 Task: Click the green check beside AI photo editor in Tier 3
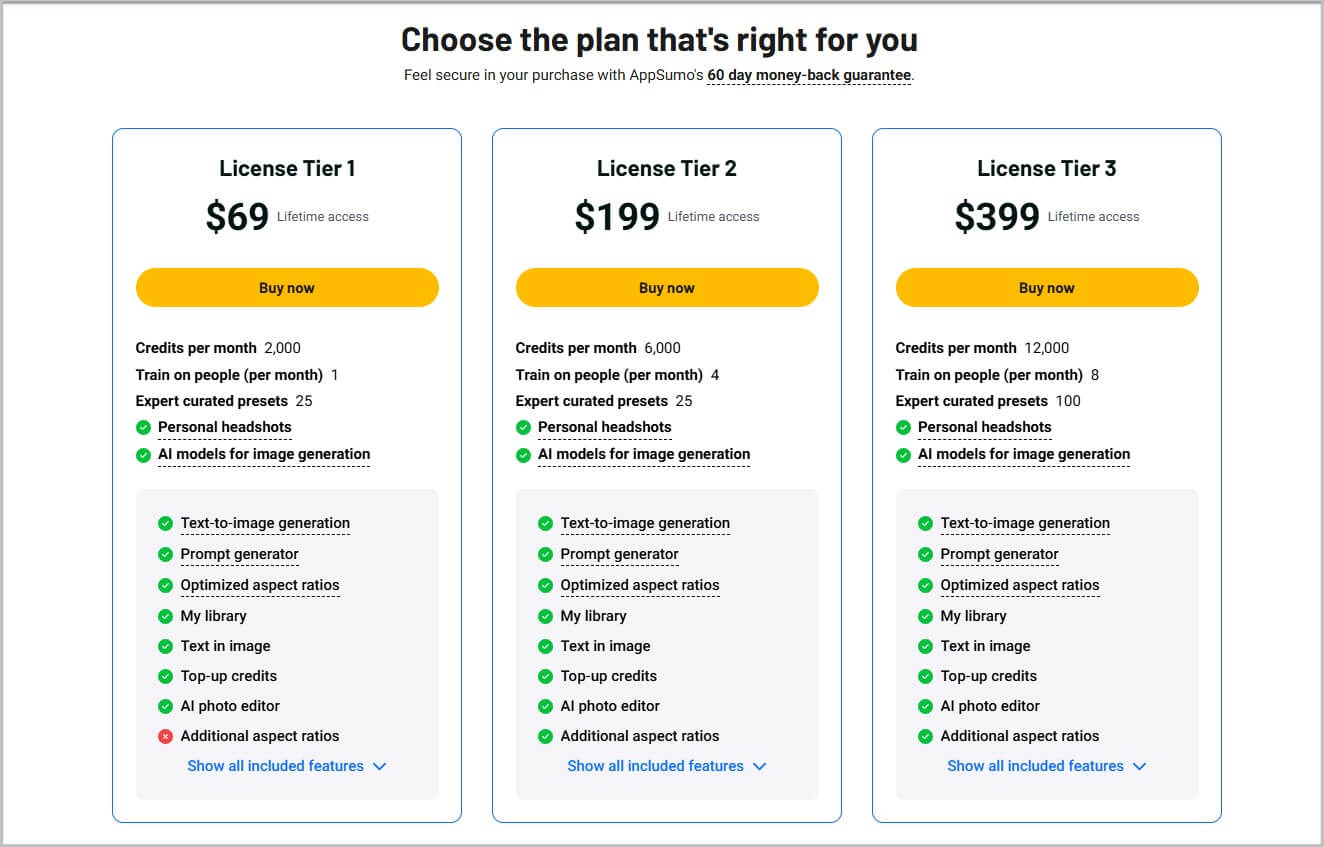click(x=926, y=706)
